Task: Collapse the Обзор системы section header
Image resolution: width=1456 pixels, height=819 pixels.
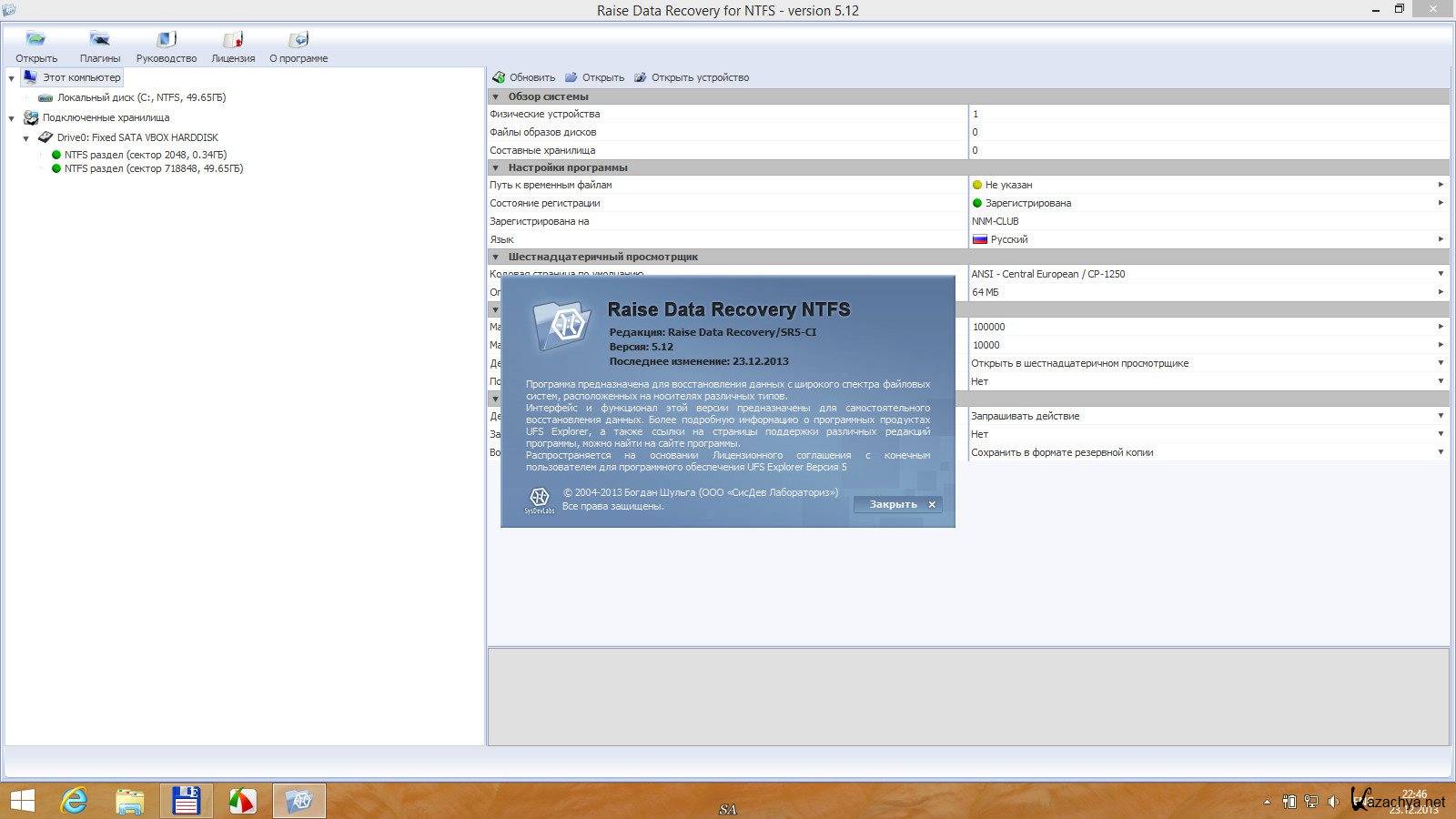Action: tap(496, 96)
